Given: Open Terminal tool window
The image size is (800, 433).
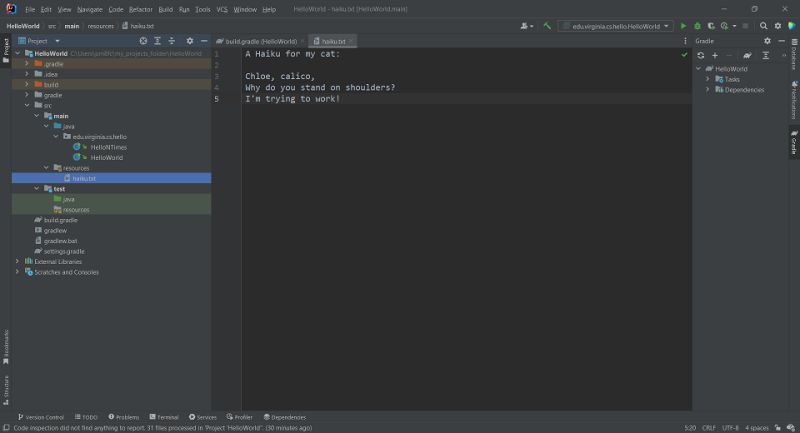Looking at the screenshot, I should pos(164,417).
